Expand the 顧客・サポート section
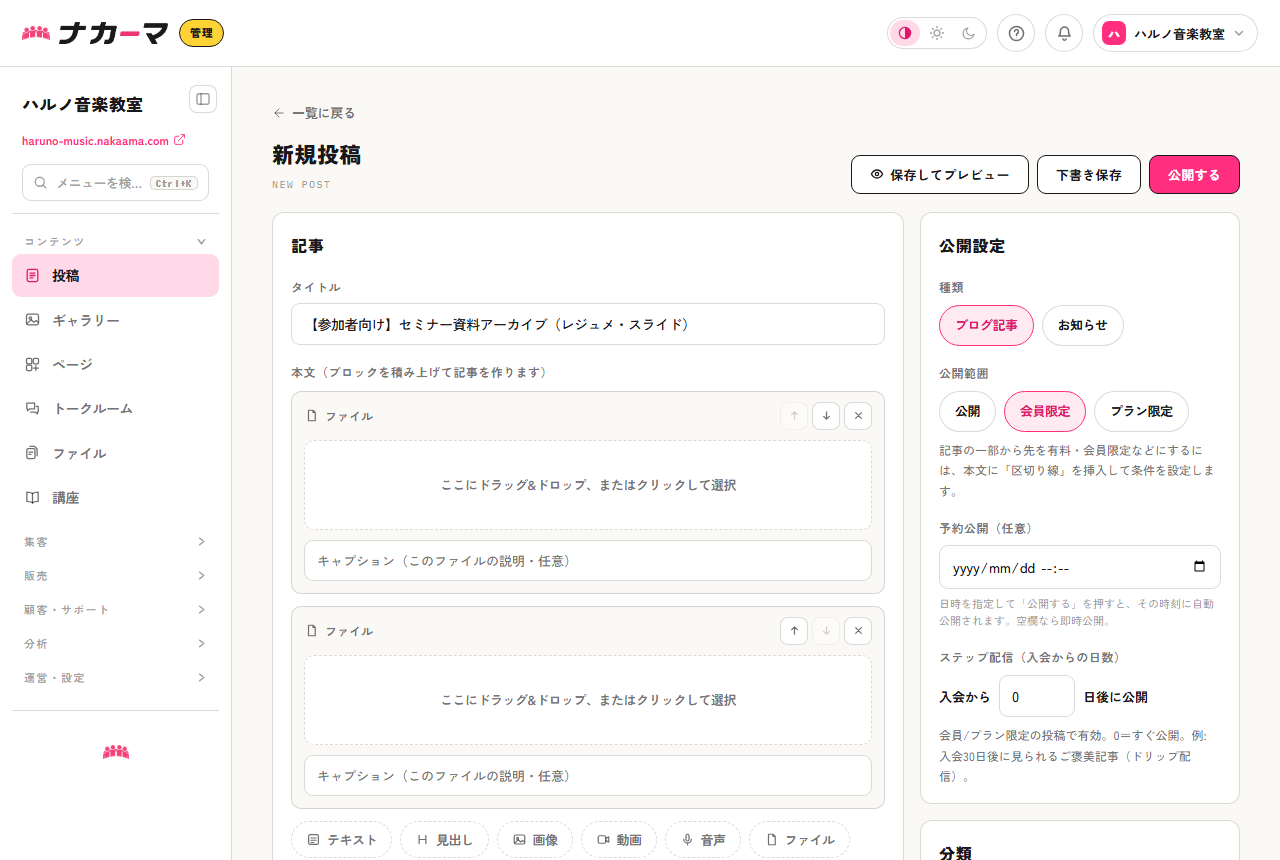Viewport: 1280px width, 860px height. pos(115,610)
